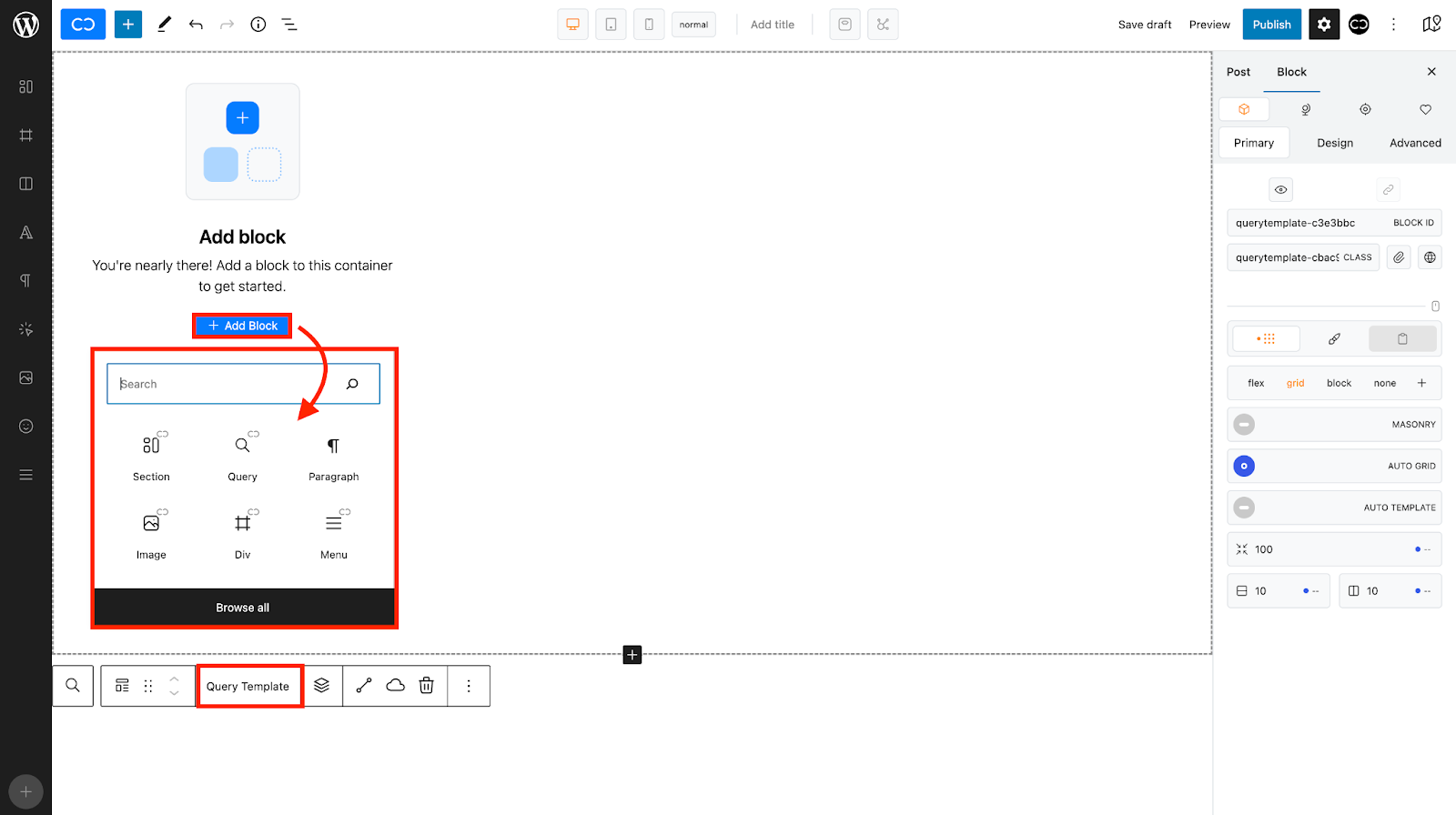
Task: Switch to the Post tab
Action: [1239, 72]
